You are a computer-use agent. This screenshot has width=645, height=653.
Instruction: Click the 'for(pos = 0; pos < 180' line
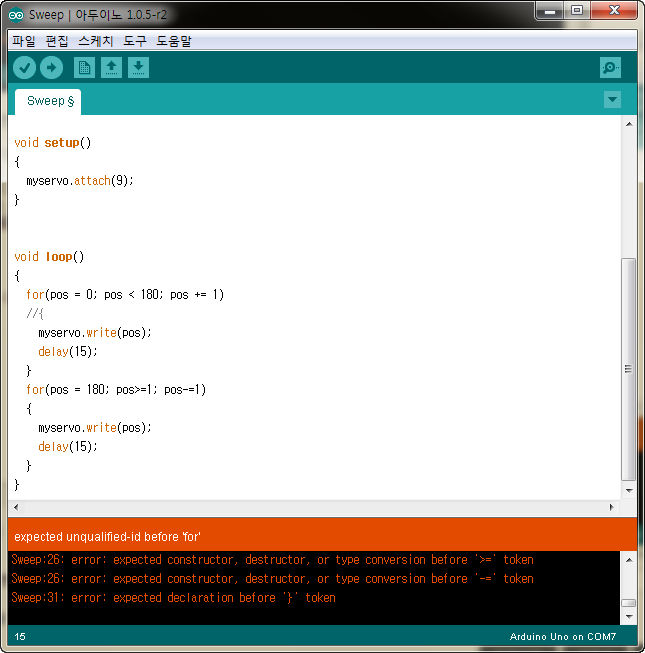[125, 295]
